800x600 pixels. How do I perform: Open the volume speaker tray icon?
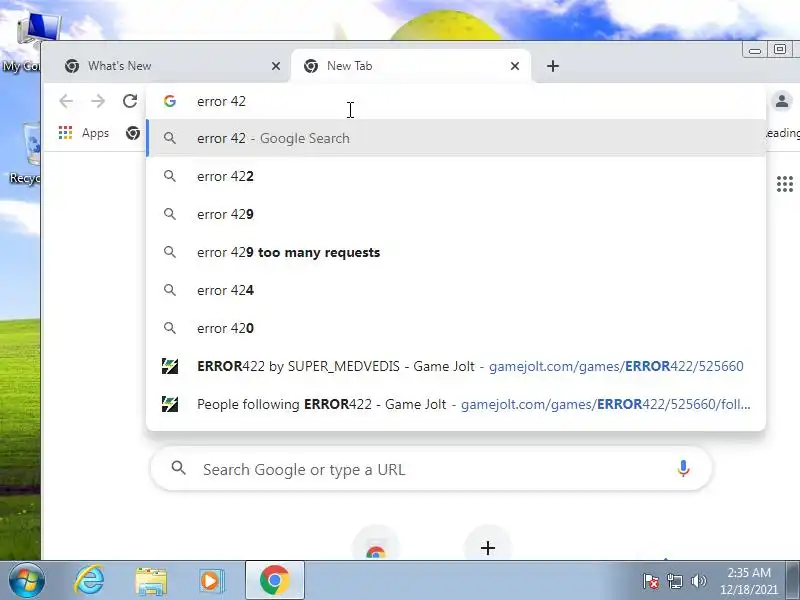pyautogui.click(x=698, y=581)
